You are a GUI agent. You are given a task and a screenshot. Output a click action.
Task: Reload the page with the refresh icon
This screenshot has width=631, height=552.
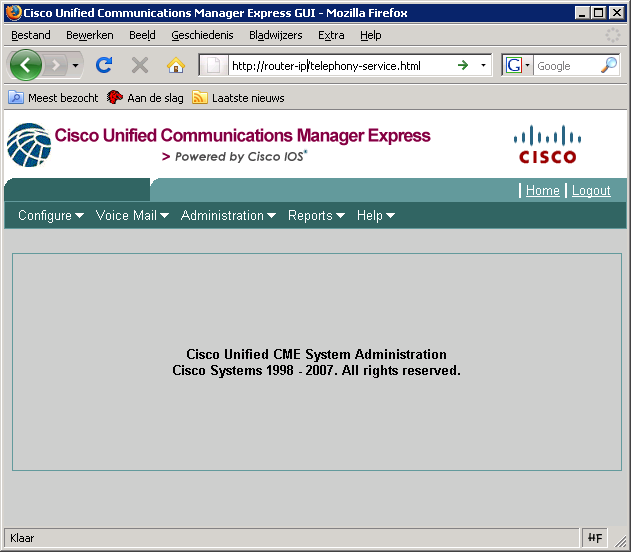104,65
